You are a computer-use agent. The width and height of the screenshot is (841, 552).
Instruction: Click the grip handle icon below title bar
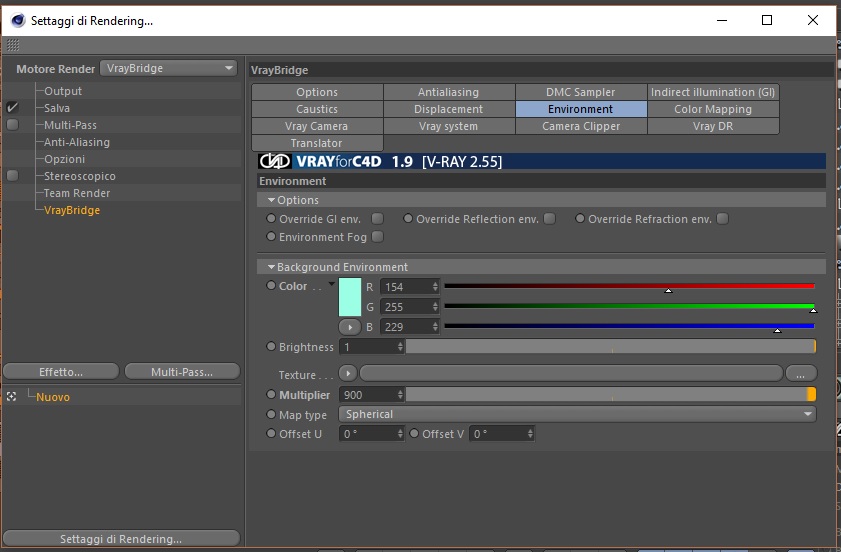13,45
